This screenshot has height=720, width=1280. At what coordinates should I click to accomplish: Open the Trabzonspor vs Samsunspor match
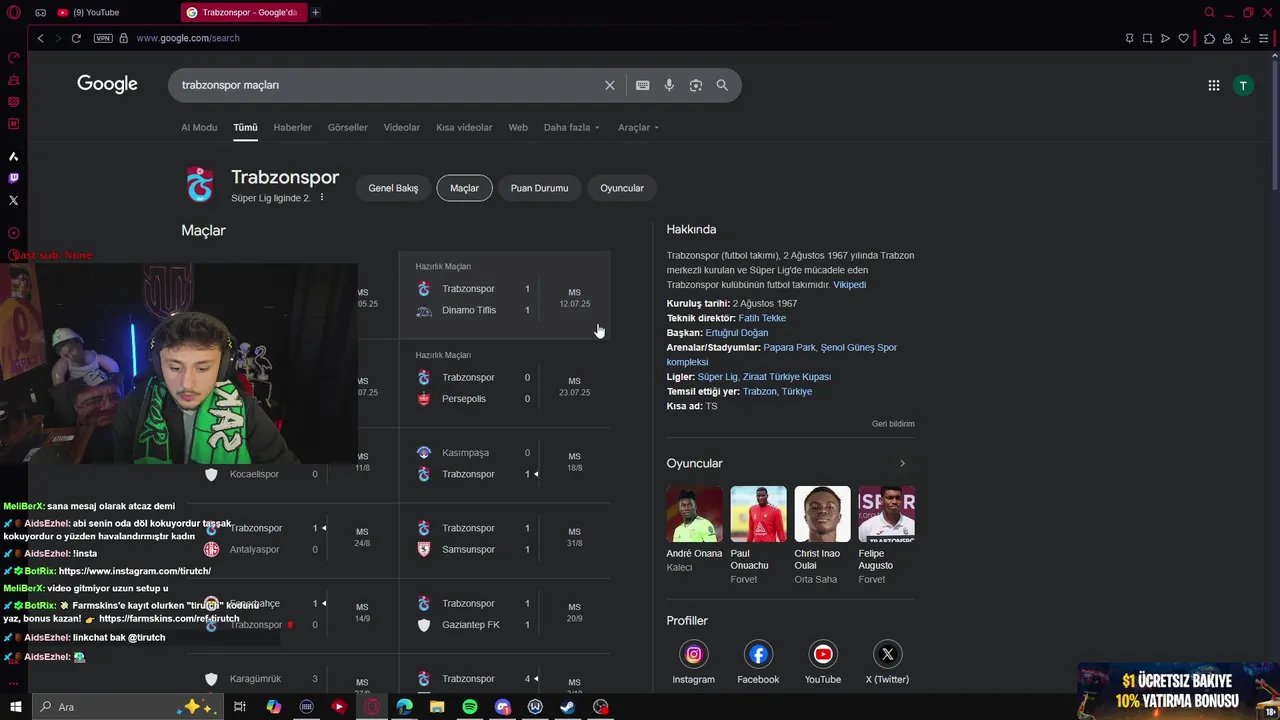click(x=505, y=539)
